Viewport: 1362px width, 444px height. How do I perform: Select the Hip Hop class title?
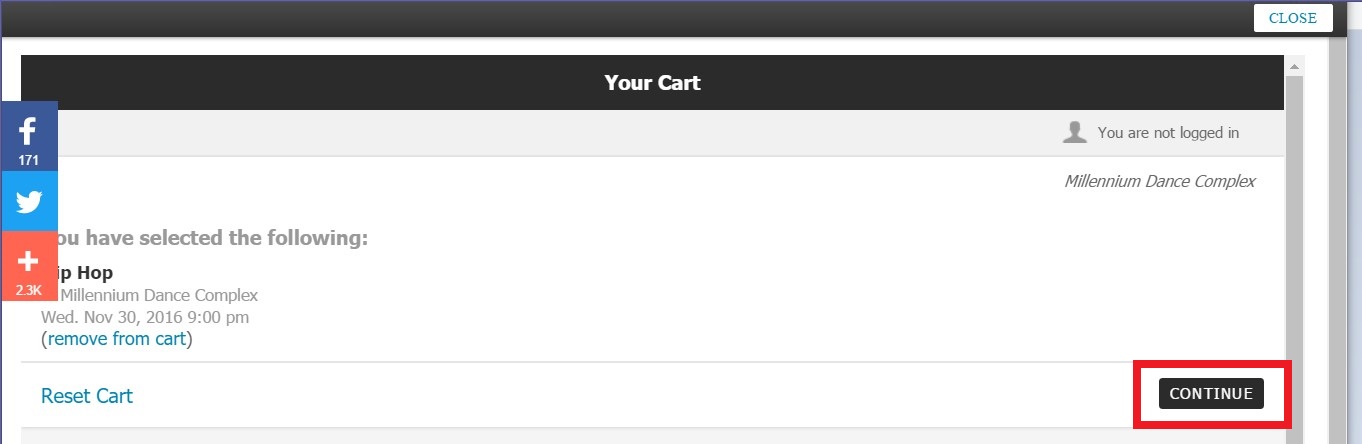(85, 273)
